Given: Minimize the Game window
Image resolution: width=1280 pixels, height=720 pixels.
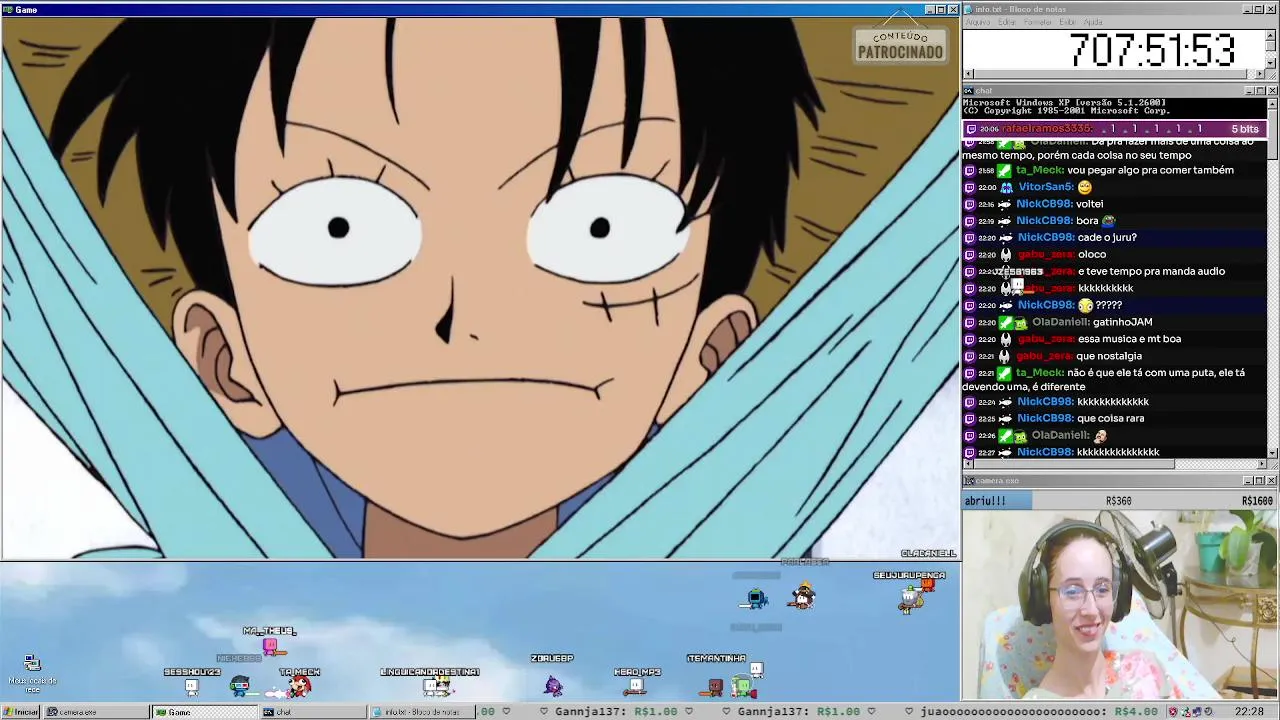Looking at the screenshot, I should pyautogui.click(x=930, y=10).
